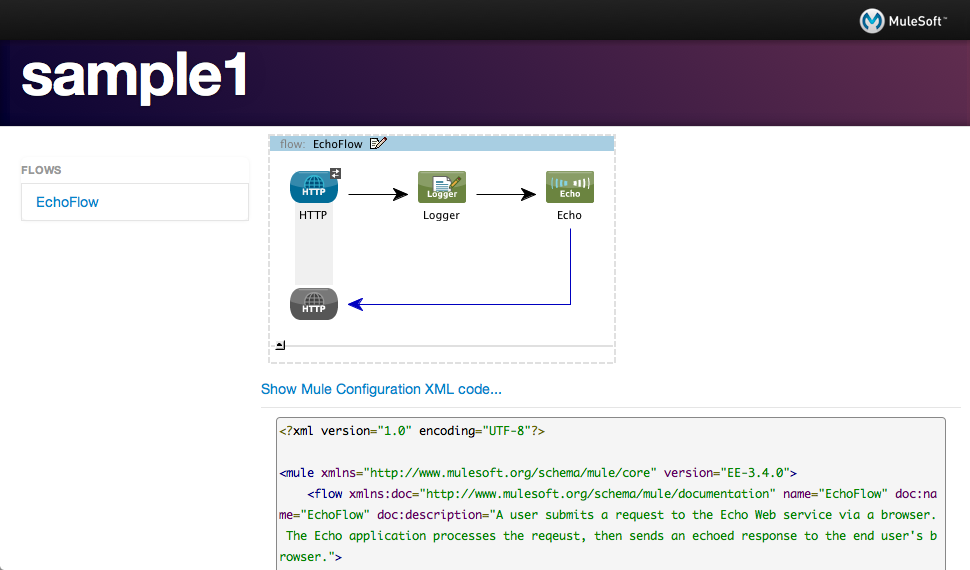970x570 pixels.
Task: Click the edit note icon beside EchoFlow
Action: click(x=378, y=144)
